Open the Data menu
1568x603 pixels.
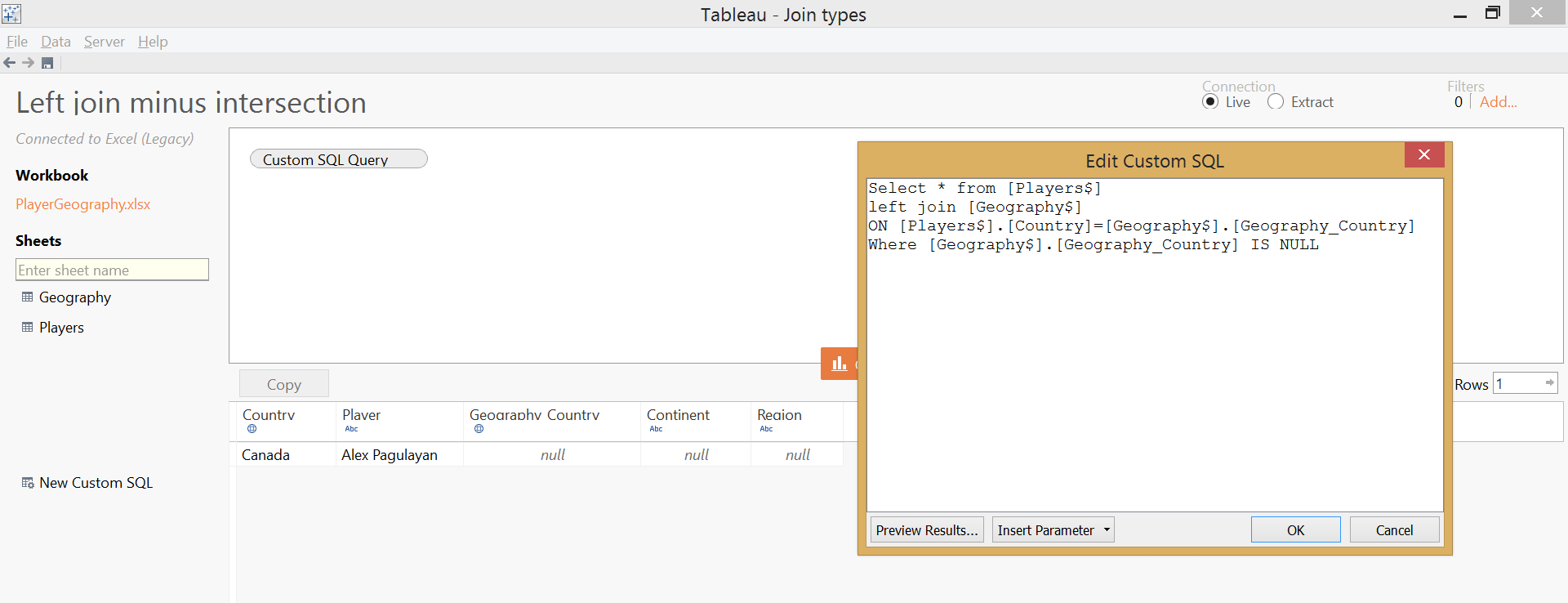[56, 42]
